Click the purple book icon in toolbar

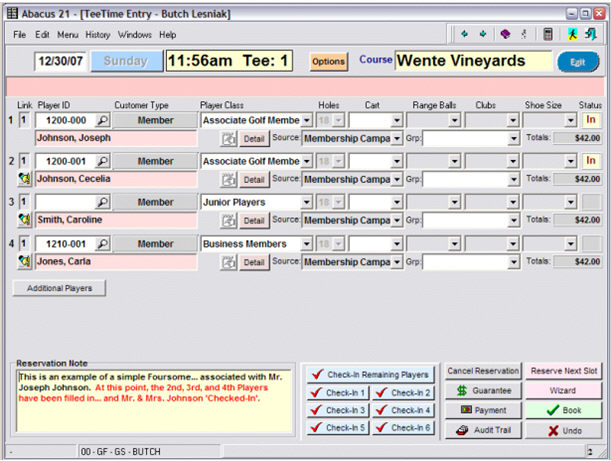coord(504,34)
